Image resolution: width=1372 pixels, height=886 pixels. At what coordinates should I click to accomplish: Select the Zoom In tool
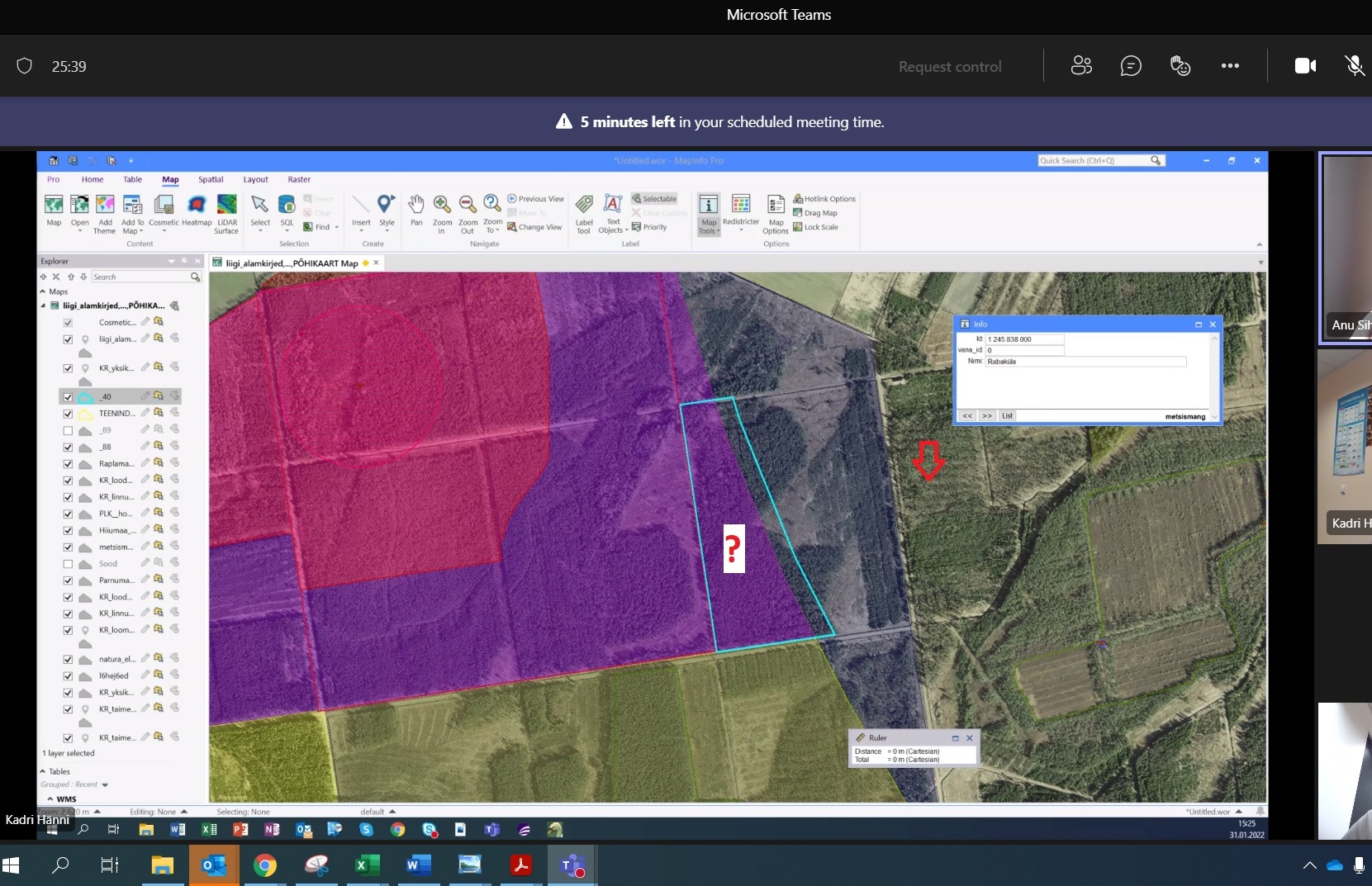(442, 214)
